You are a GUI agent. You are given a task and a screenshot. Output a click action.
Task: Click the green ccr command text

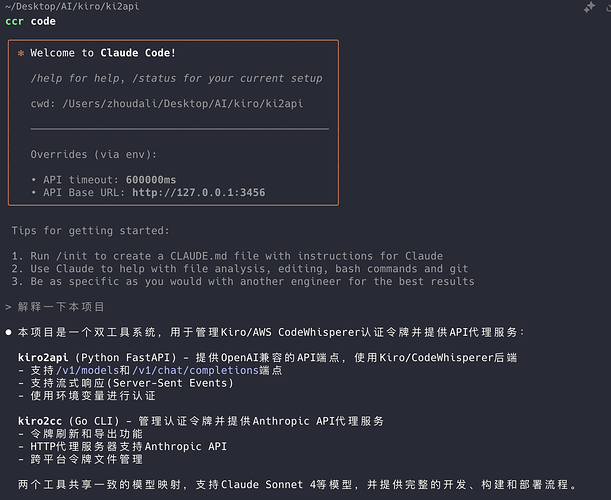(14, 21)
